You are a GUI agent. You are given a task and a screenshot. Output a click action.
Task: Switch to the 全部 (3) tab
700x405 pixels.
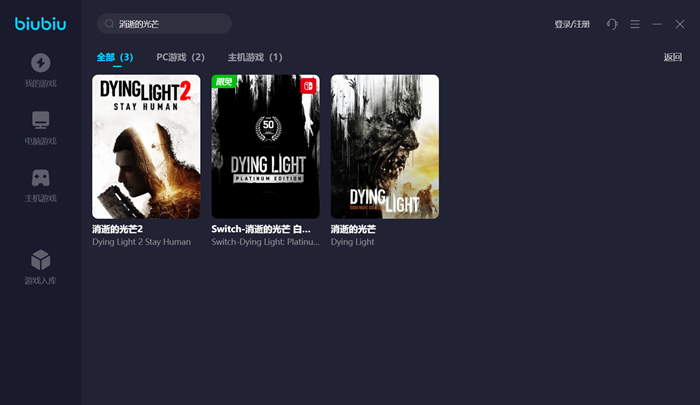(115, 57)
